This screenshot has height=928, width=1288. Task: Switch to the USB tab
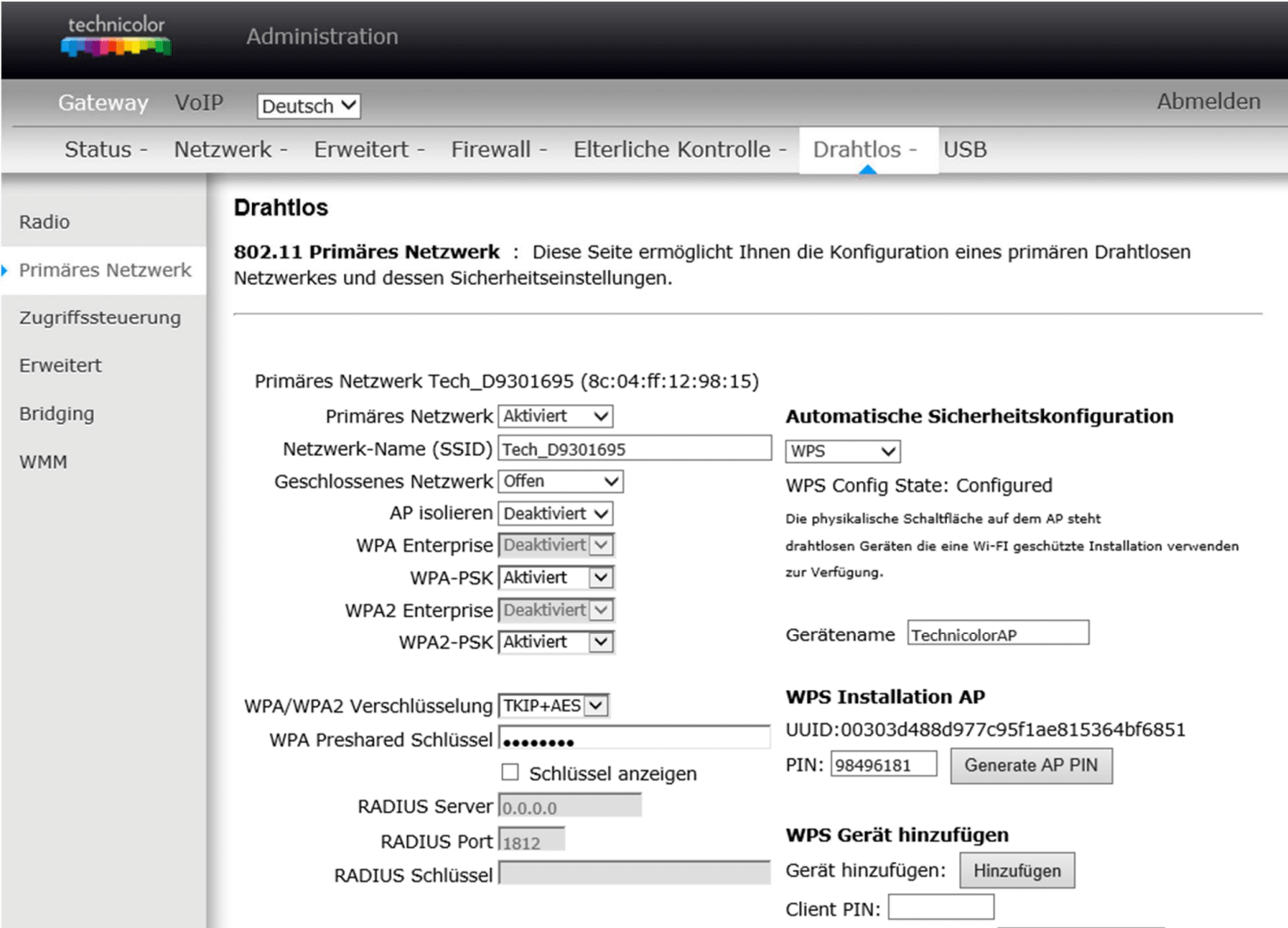coord(965,150)
